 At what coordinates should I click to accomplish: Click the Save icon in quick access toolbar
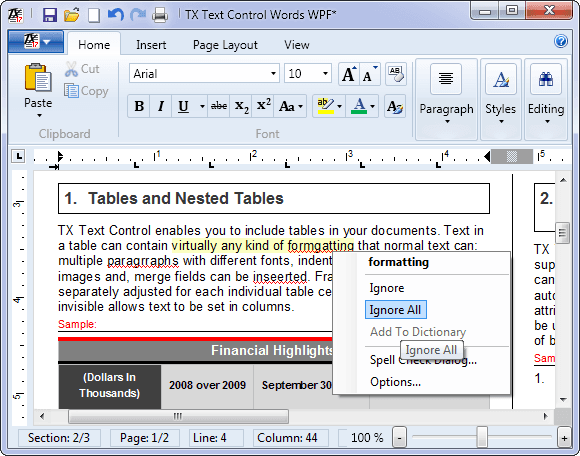point(50,15)
